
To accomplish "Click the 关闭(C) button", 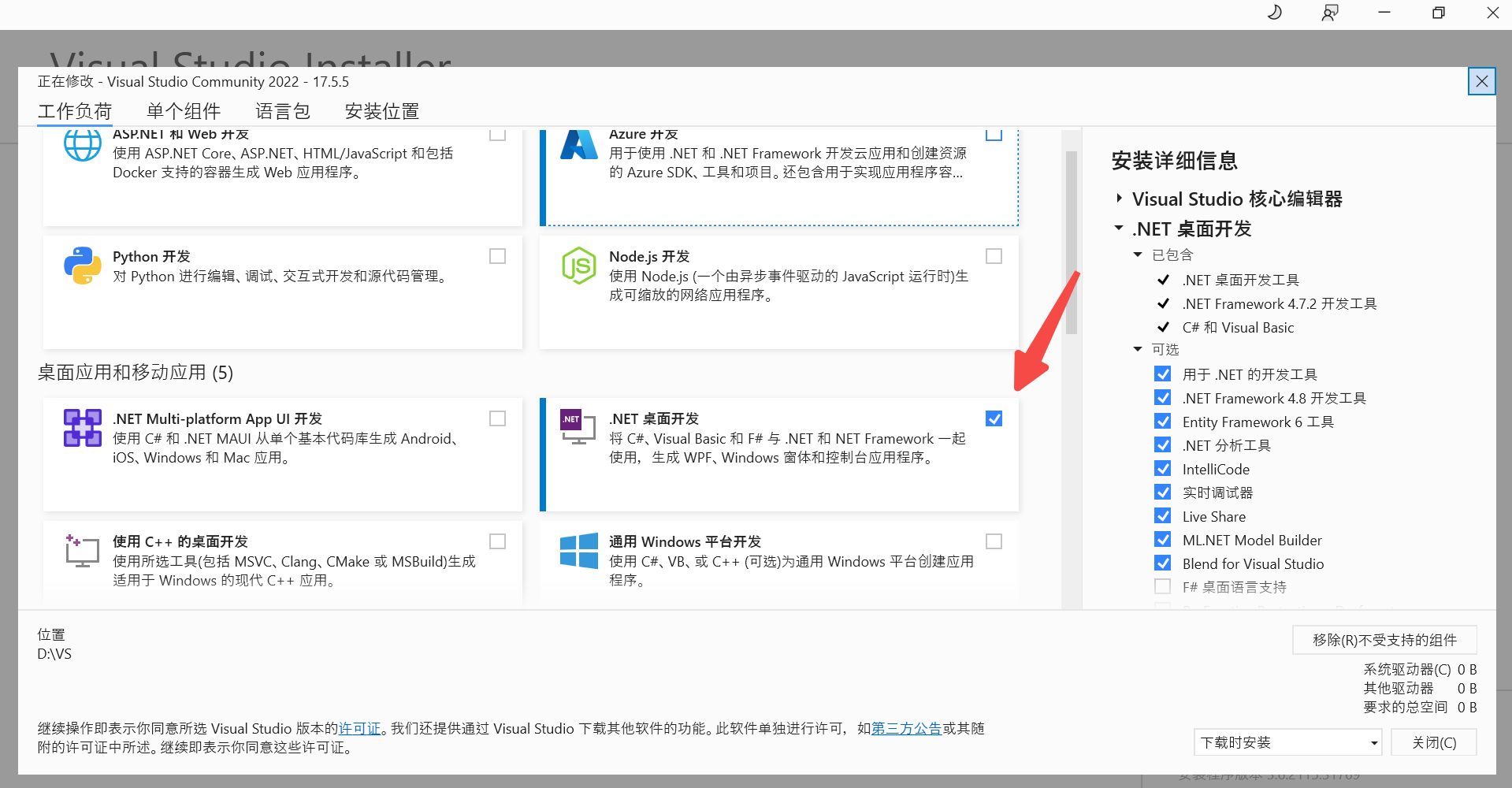I will coord(1434,742).
